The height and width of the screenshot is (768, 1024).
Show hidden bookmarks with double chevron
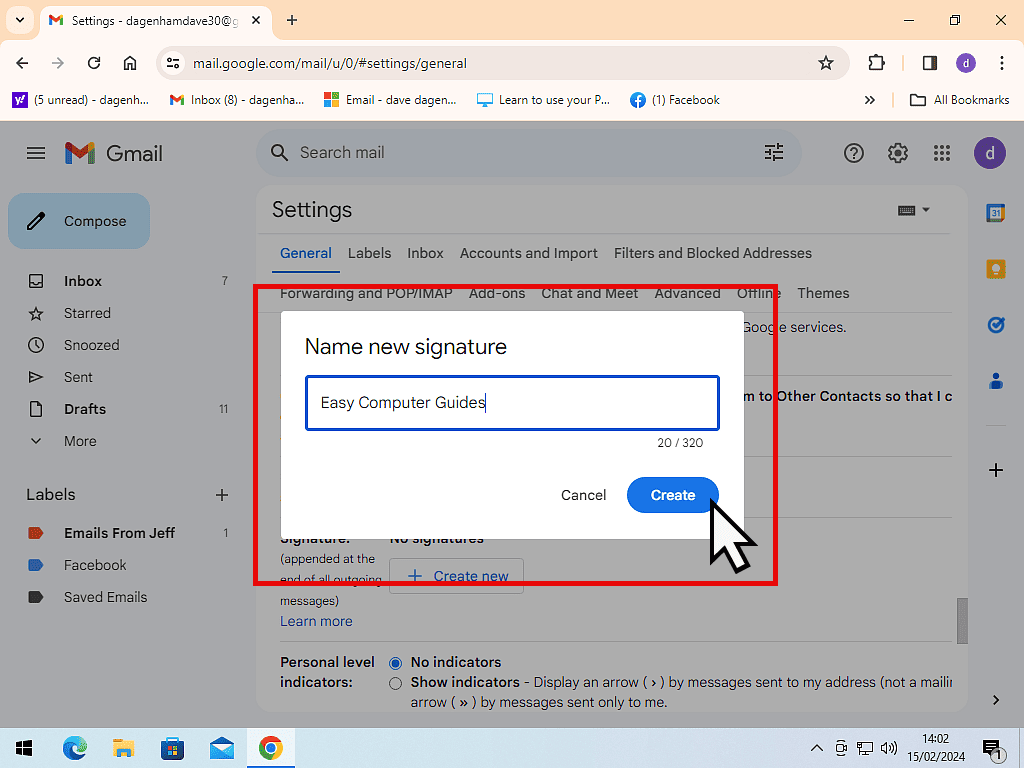tap(869, 100)
